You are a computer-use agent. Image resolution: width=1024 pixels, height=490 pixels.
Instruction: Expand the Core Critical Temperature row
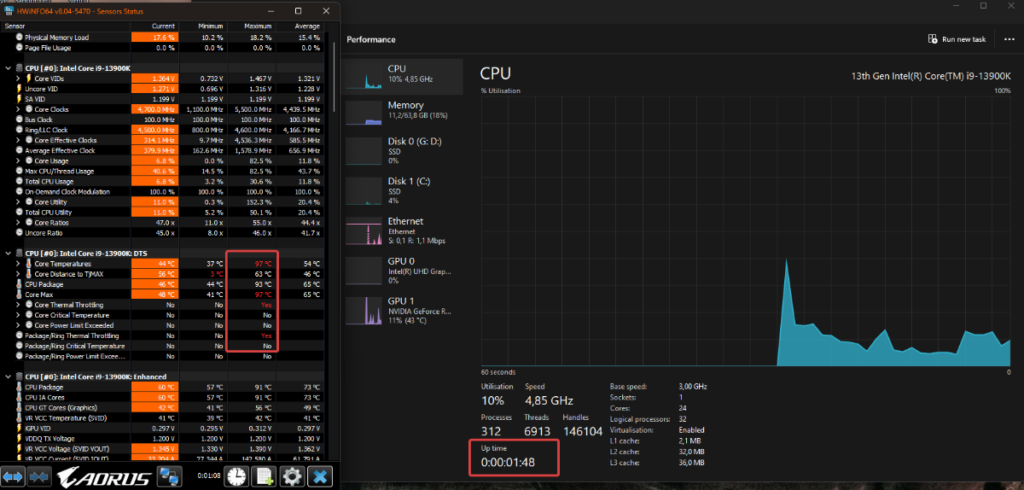pyautogui.click(x=18, y=315)
